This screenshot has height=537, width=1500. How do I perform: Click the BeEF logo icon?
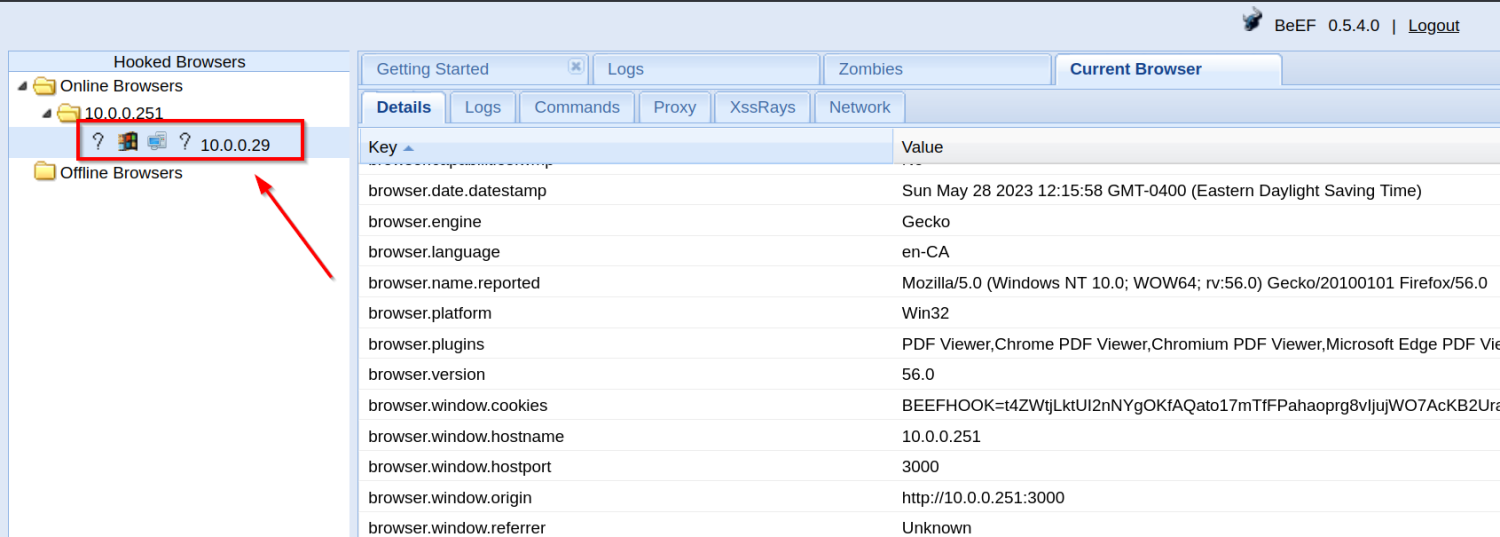pos(1252,20)
